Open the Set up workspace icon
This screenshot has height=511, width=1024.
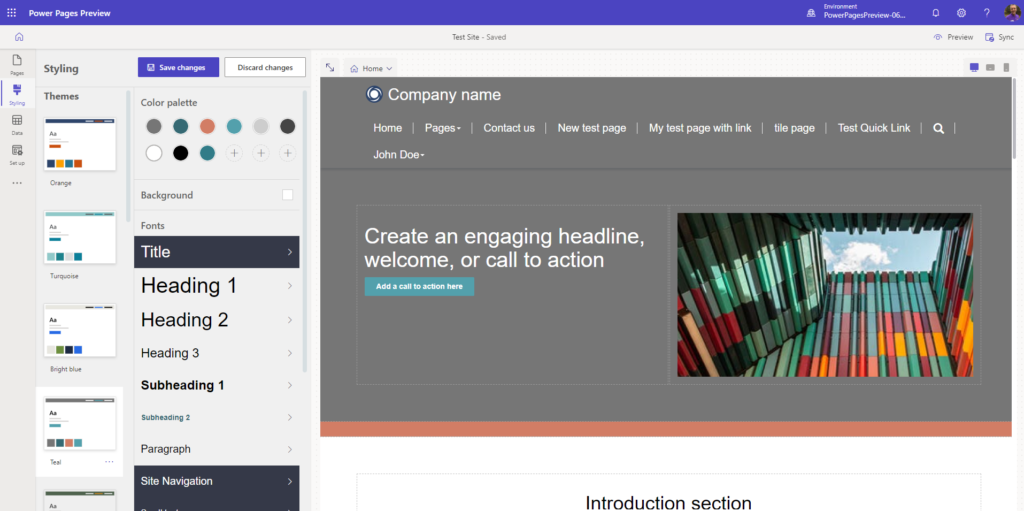(x=17, y=154)
